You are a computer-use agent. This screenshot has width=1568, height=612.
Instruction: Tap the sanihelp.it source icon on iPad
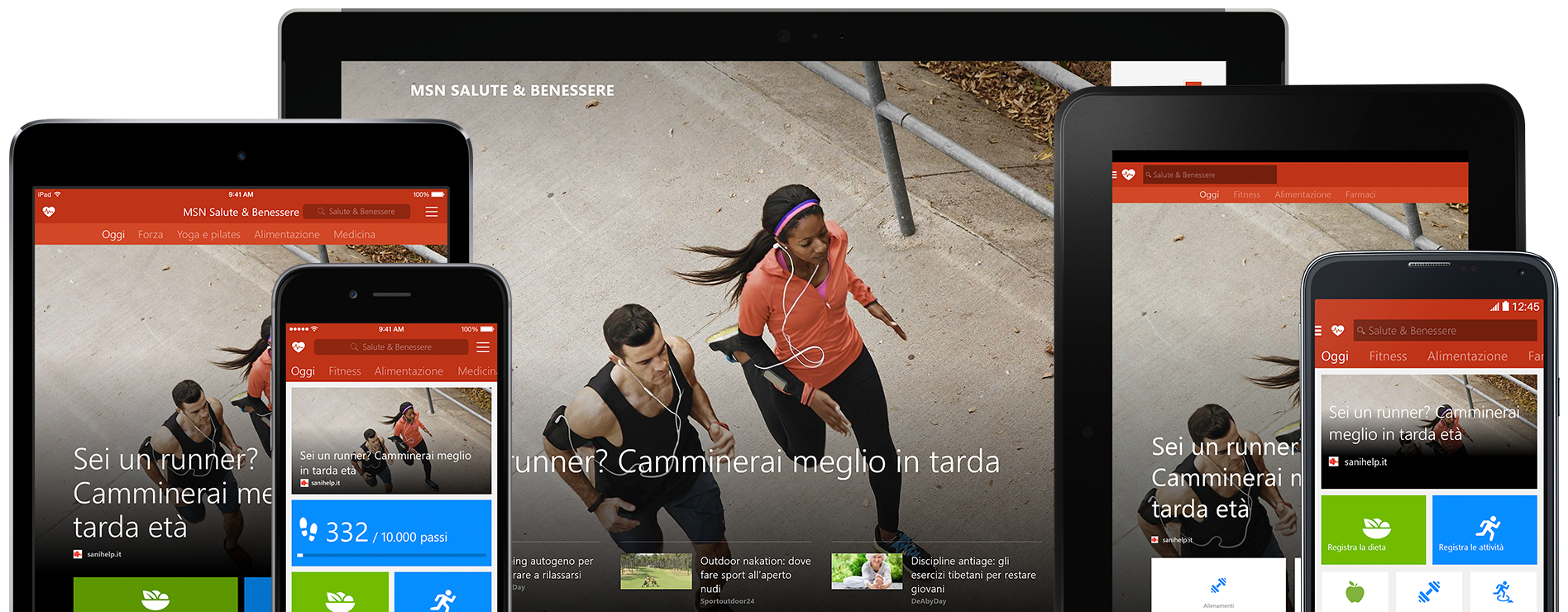click(78, 554)
